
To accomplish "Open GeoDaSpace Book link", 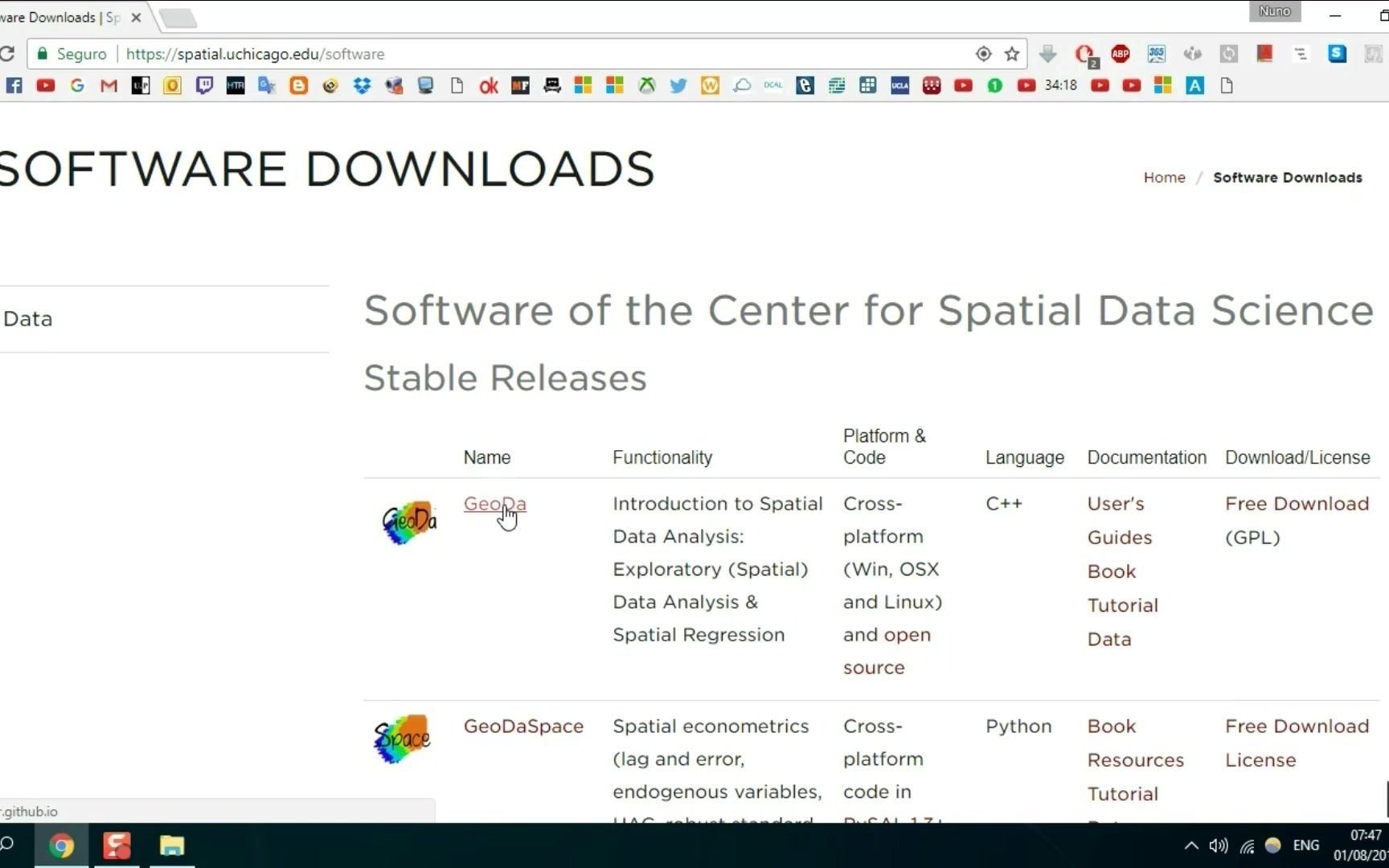I will coord(1112,726).
